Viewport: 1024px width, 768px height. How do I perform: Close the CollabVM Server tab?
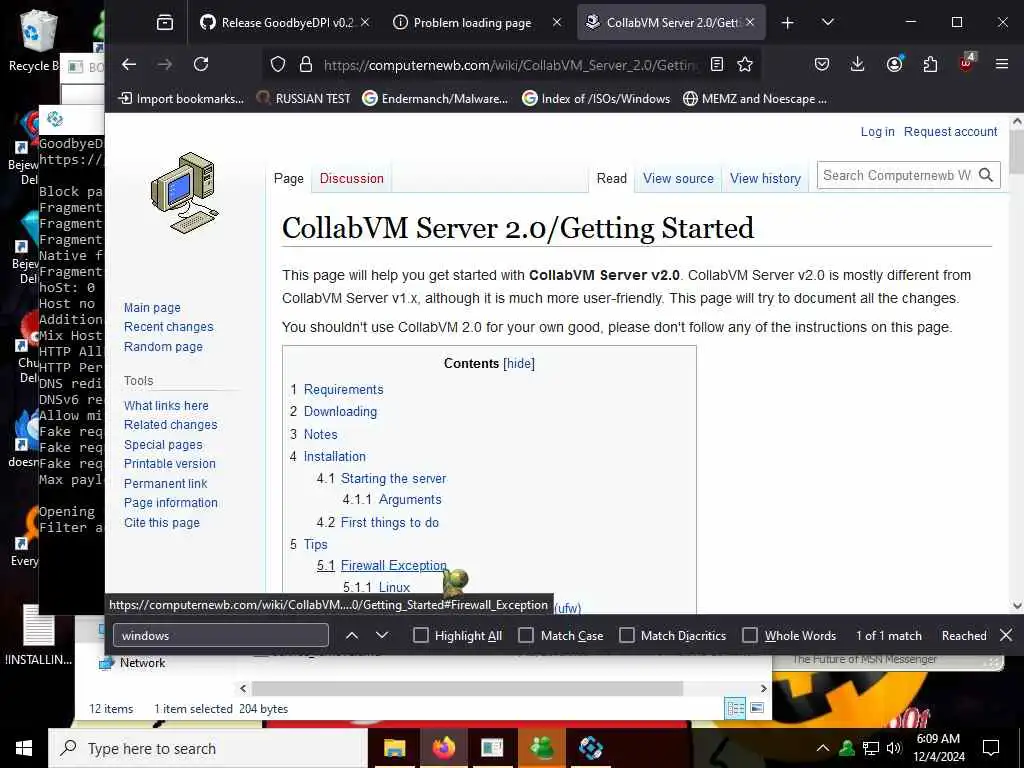tap(750, 22)
